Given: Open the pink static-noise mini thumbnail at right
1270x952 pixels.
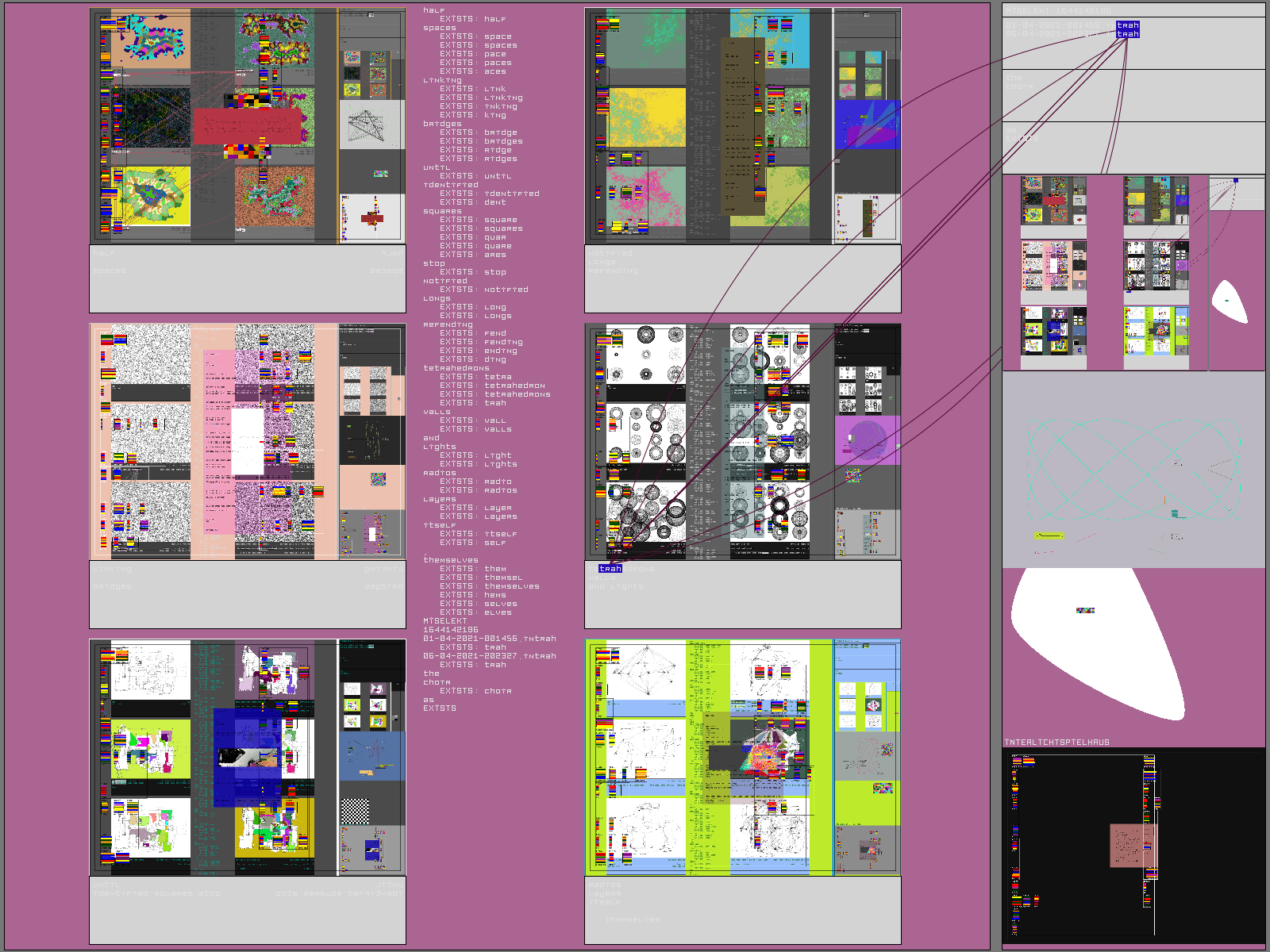Looking at the screenshot, I should (x=1053, y=266).
